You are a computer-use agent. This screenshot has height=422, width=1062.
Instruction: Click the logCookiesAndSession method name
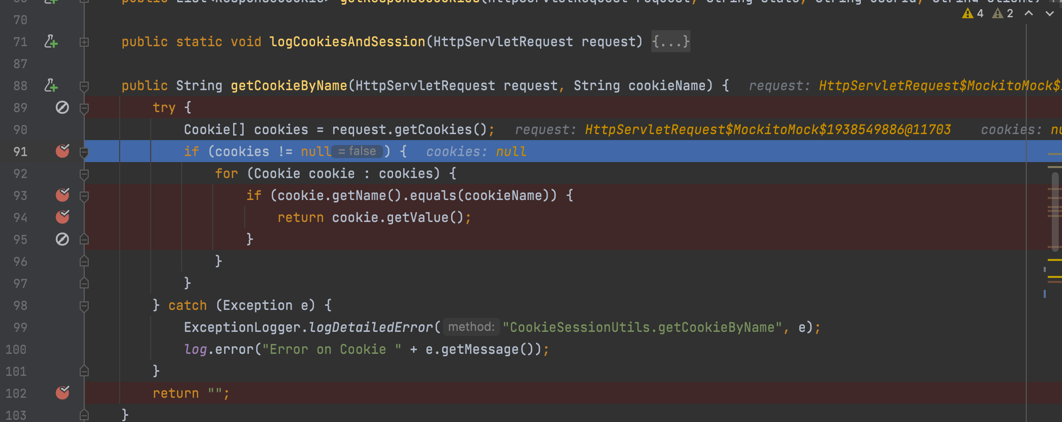click(347, 42)
